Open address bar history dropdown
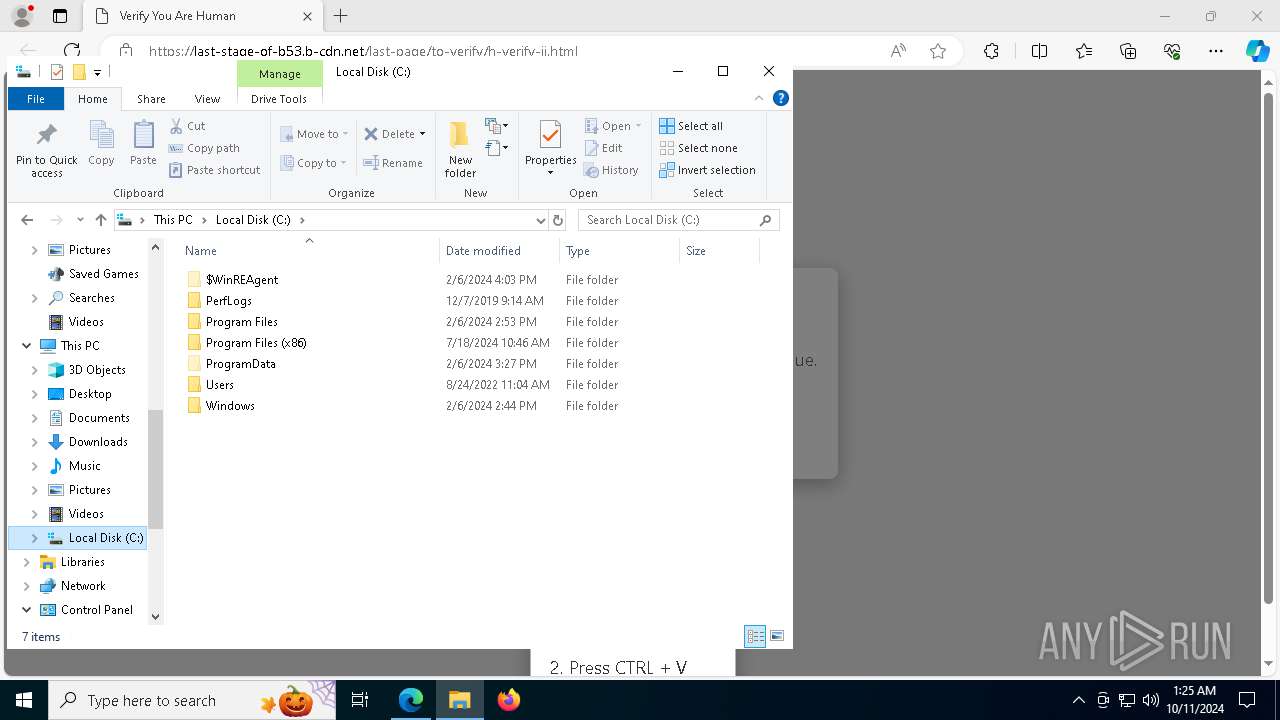This screenshot has height=720, width=1280. tap(541, 220)
